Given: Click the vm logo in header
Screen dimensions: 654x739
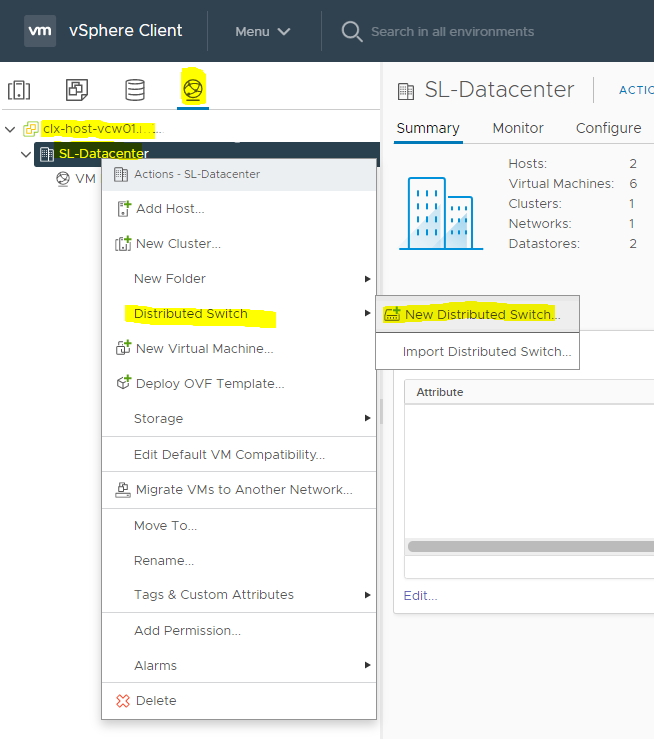Looking at the screenshot, I should tap(40, 31).
